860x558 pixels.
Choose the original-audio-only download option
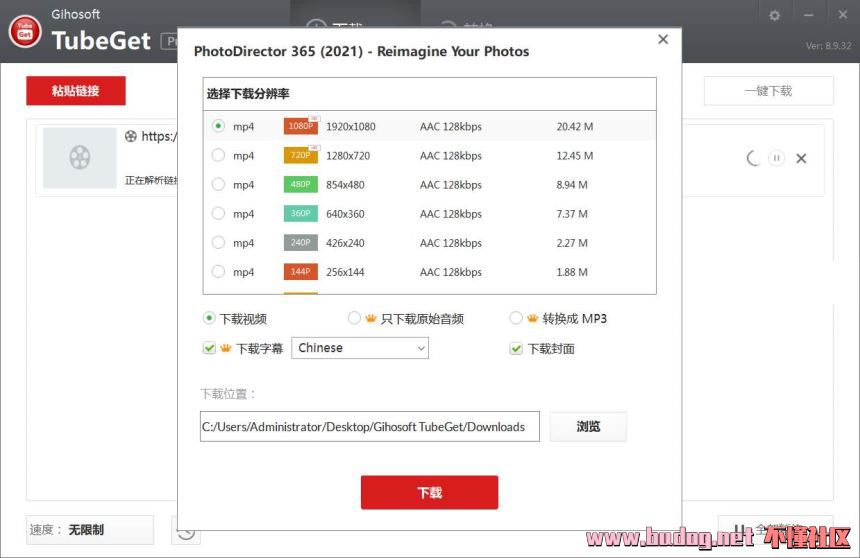click(354, 318)
